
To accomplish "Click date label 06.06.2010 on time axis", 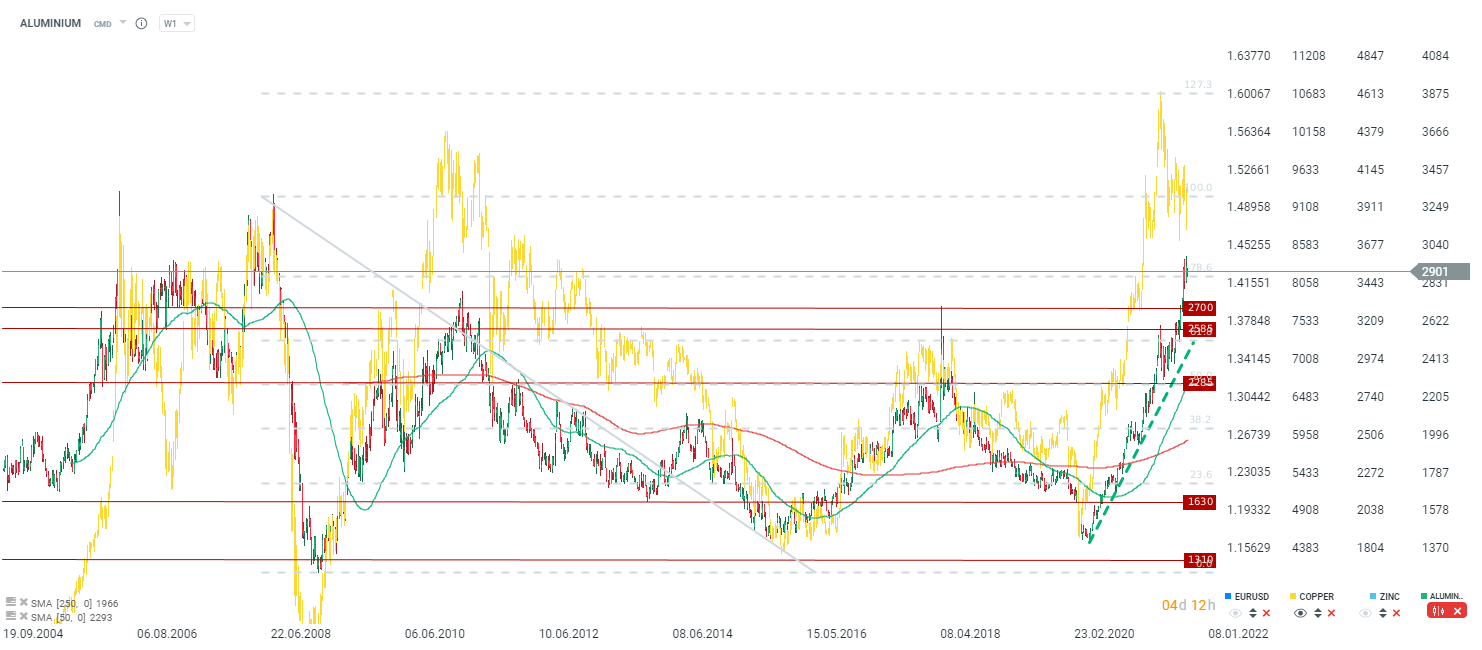I will (436, 634).
